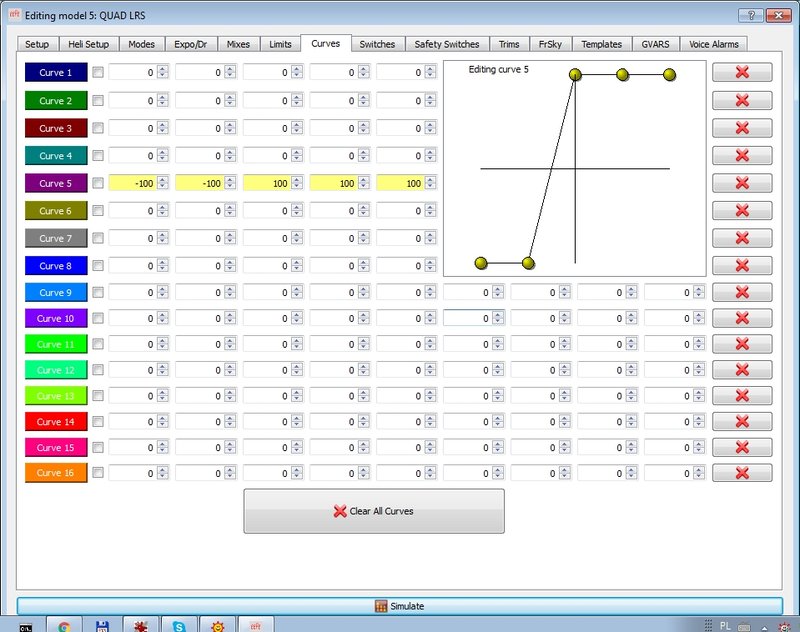Viewport: 800px width, 632px height.
Task: Increase the first Curve 5 point value
Action: pyautogui.click(x=163, y=180)
